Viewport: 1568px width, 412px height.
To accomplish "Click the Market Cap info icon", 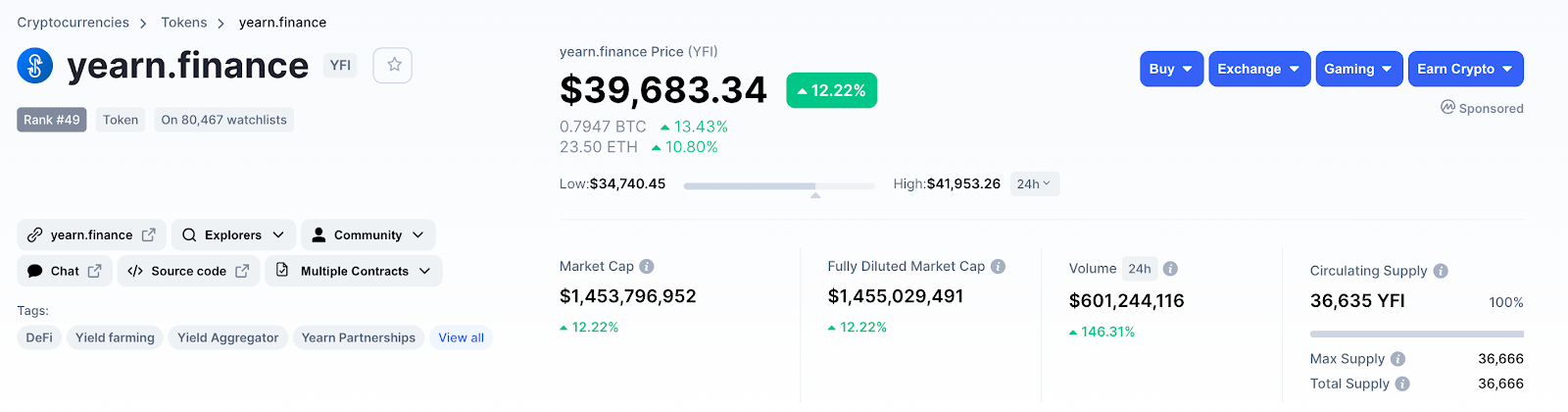I will [x=647, y=267].
